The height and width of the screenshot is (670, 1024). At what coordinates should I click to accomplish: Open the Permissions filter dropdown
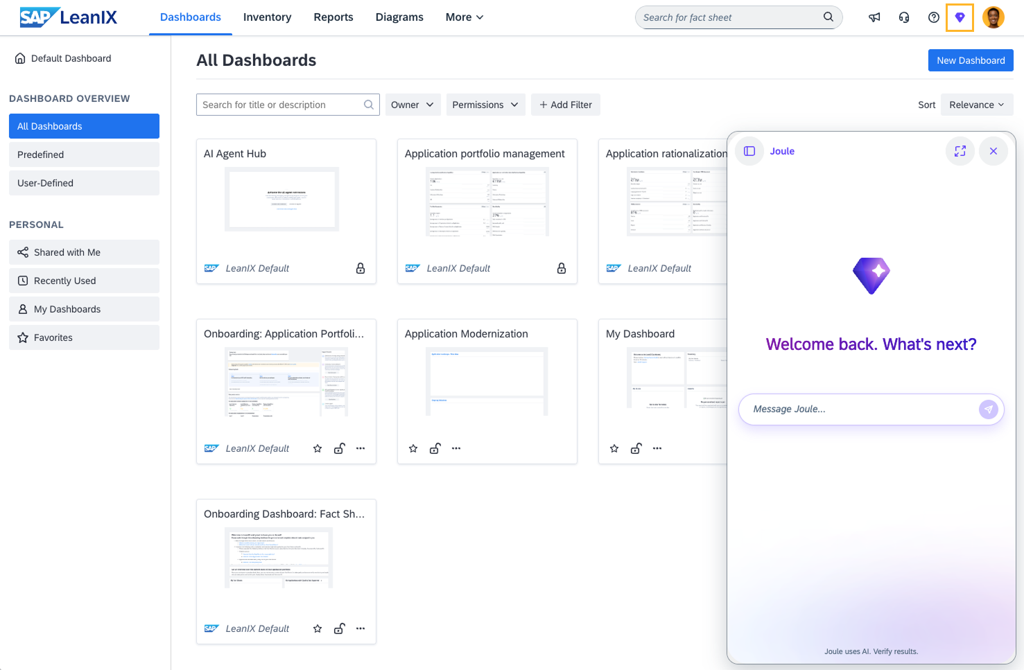click(x=485, y=104)
